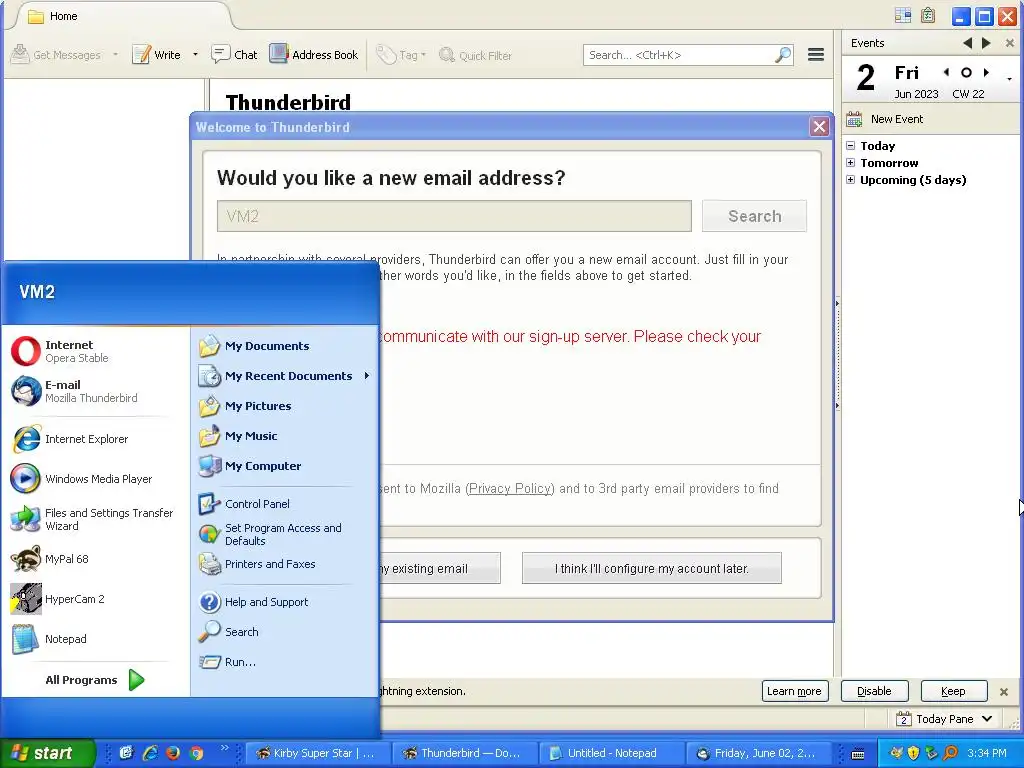Viewport: 1024px width, 768px height.
Task: Open the Thunderbird hamburger menu
Action: tap(816, 55)
